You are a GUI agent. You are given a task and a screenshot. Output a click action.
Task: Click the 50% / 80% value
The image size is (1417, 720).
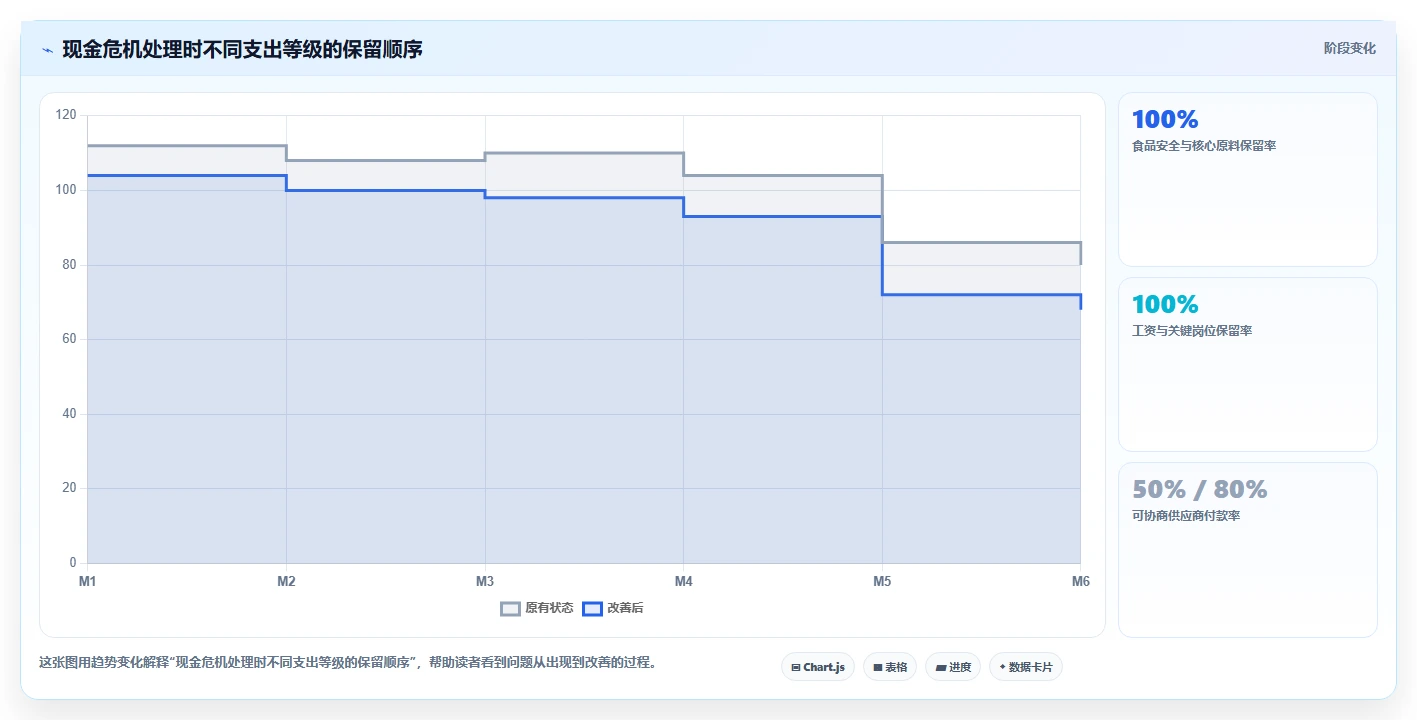(x=1199, y=489)
